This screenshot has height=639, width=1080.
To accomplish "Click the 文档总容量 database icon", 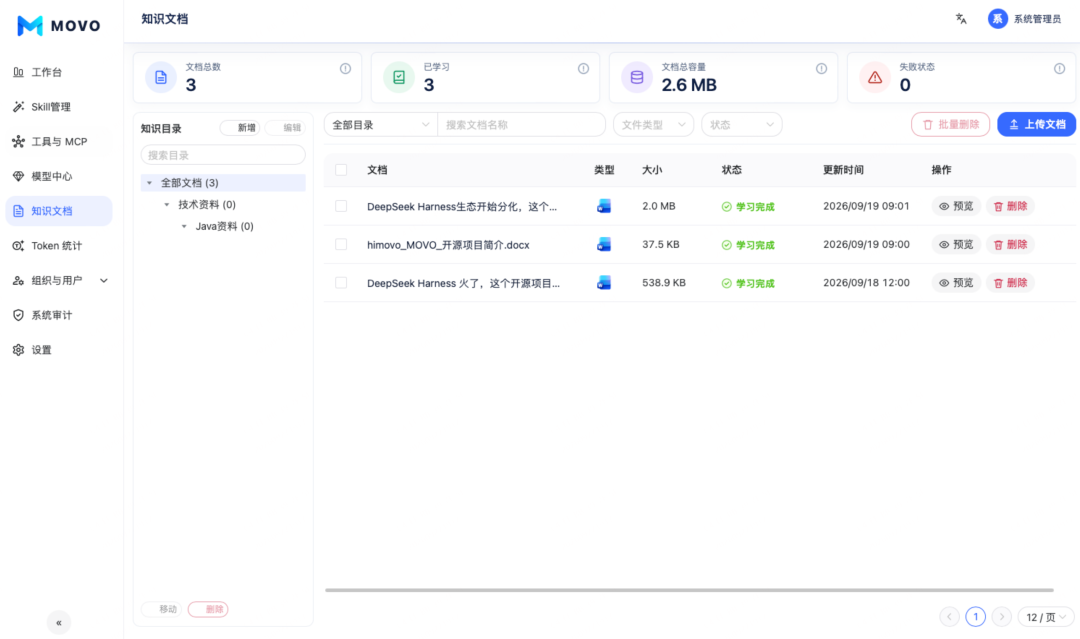I will pos(636,77).
